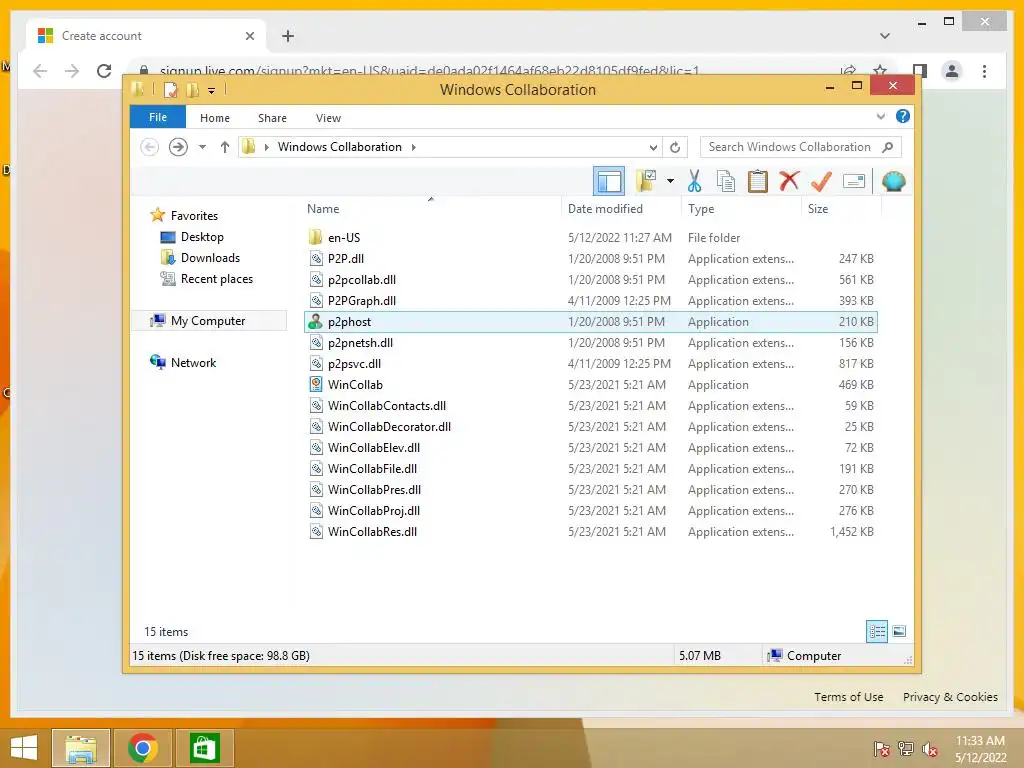The image size is (1024, 768).
Task: Expand the address bar path chevron after Windows Collaboration
Action: pyautogui.click(x=413, y=147)
